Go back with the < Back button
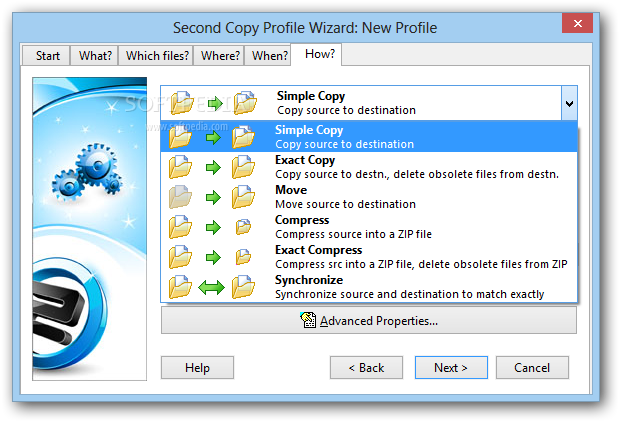This screenshot has width=620, height=422. coord(366,367)
